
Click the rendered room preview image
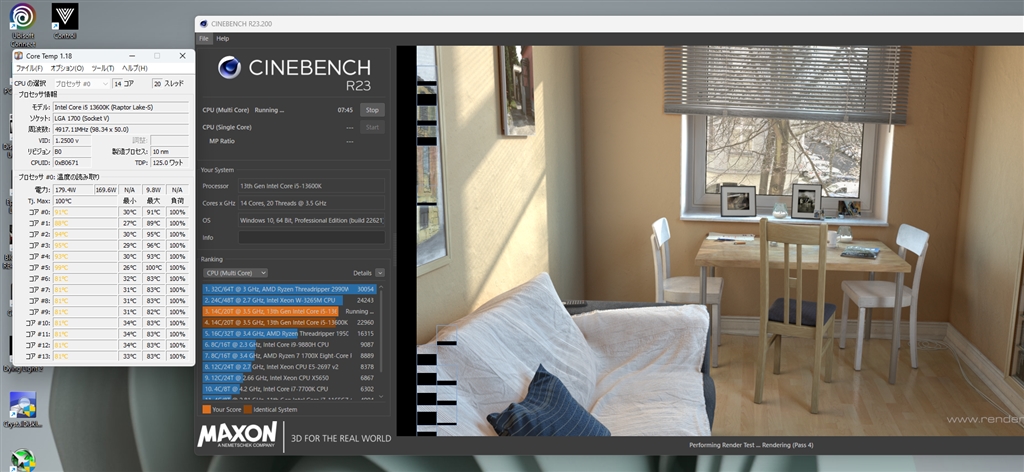click(720, 240)
